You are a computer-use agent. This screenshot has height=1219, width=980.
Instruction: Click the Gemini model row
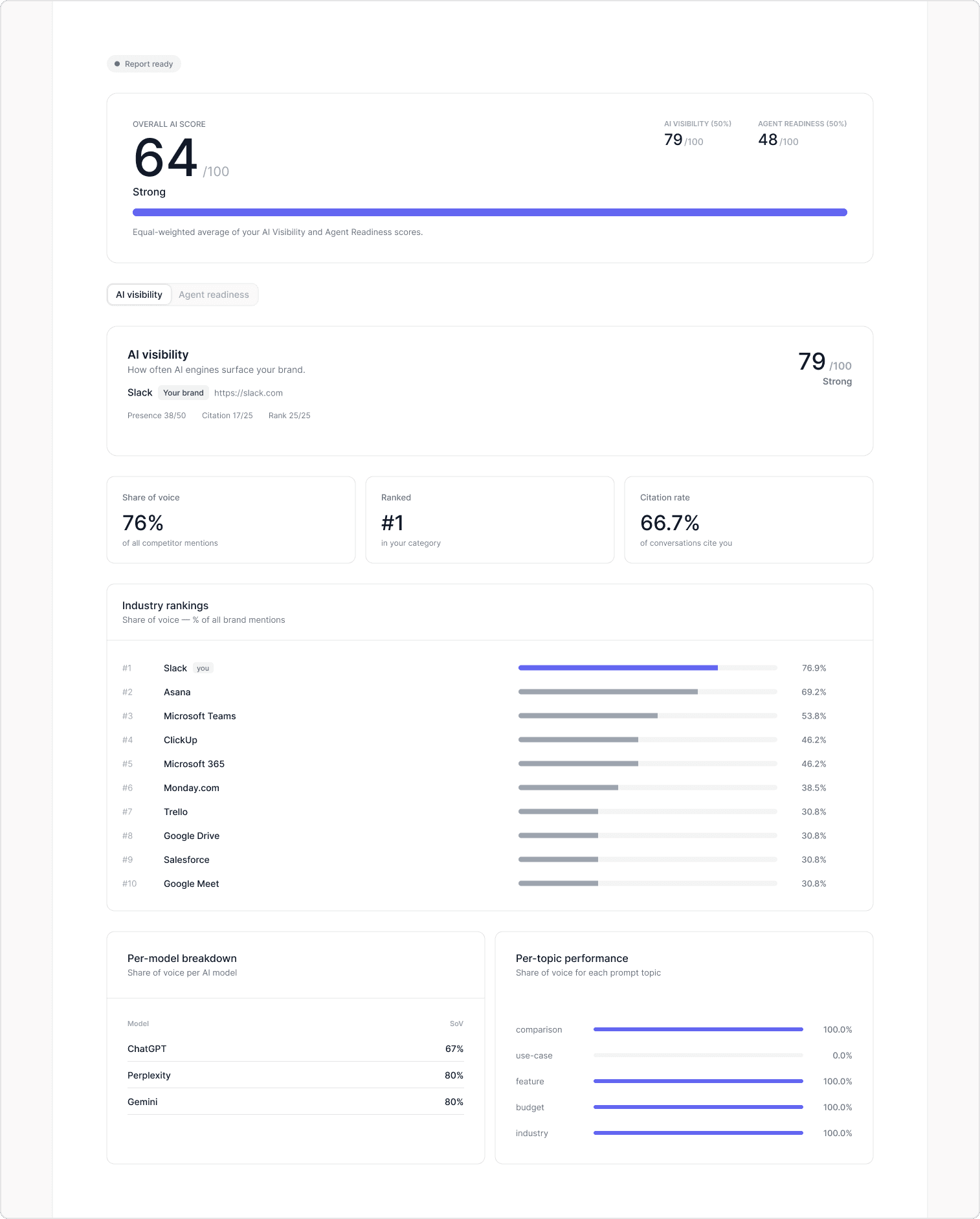point(295,1102)
